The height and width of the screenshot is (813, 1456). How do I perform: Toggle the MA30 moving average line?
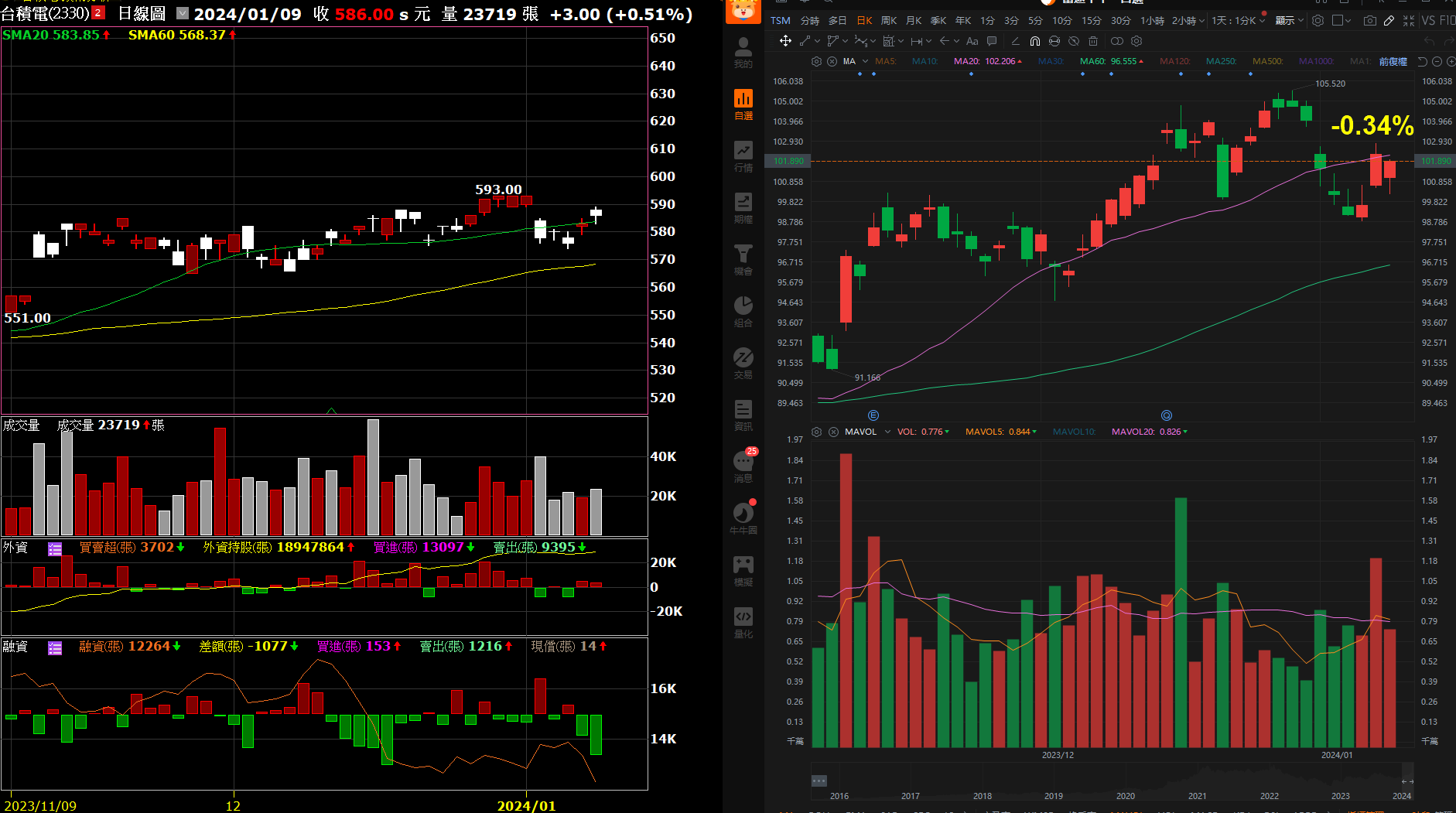1051,61
